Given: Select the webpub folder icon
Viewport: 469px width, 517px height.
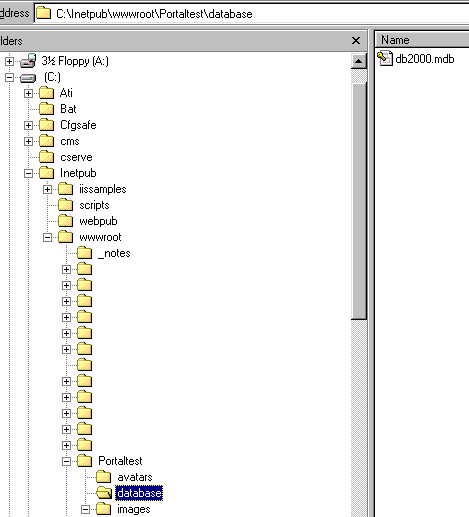Looking at the screenshot, I should [65, 221].
